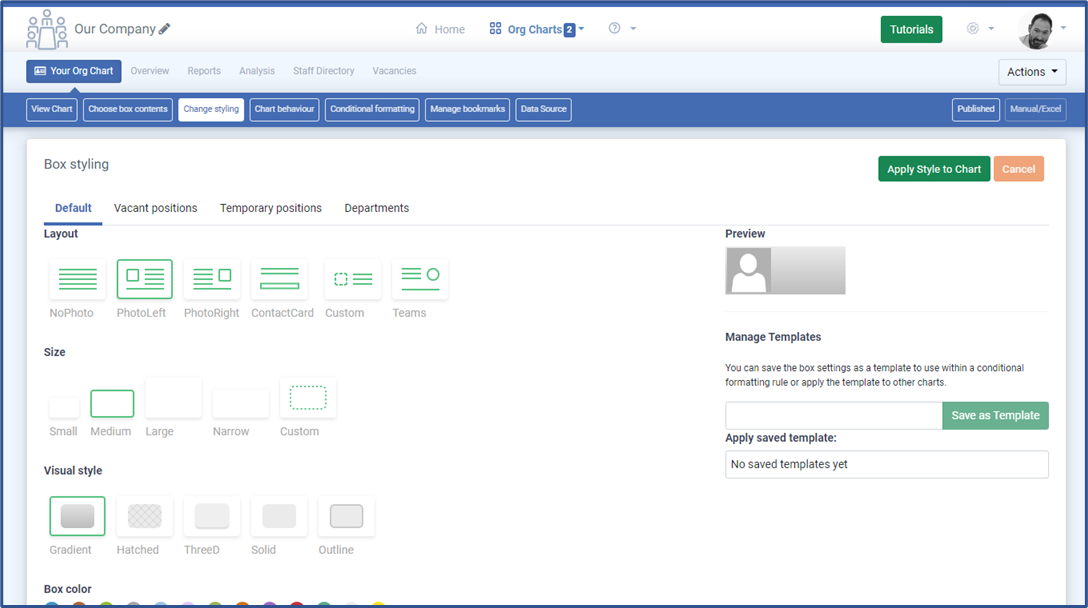The width and height of the screenshot is (1088, 608).
Task: Click Apply Style to Chart button
Action: pos(934,169)
